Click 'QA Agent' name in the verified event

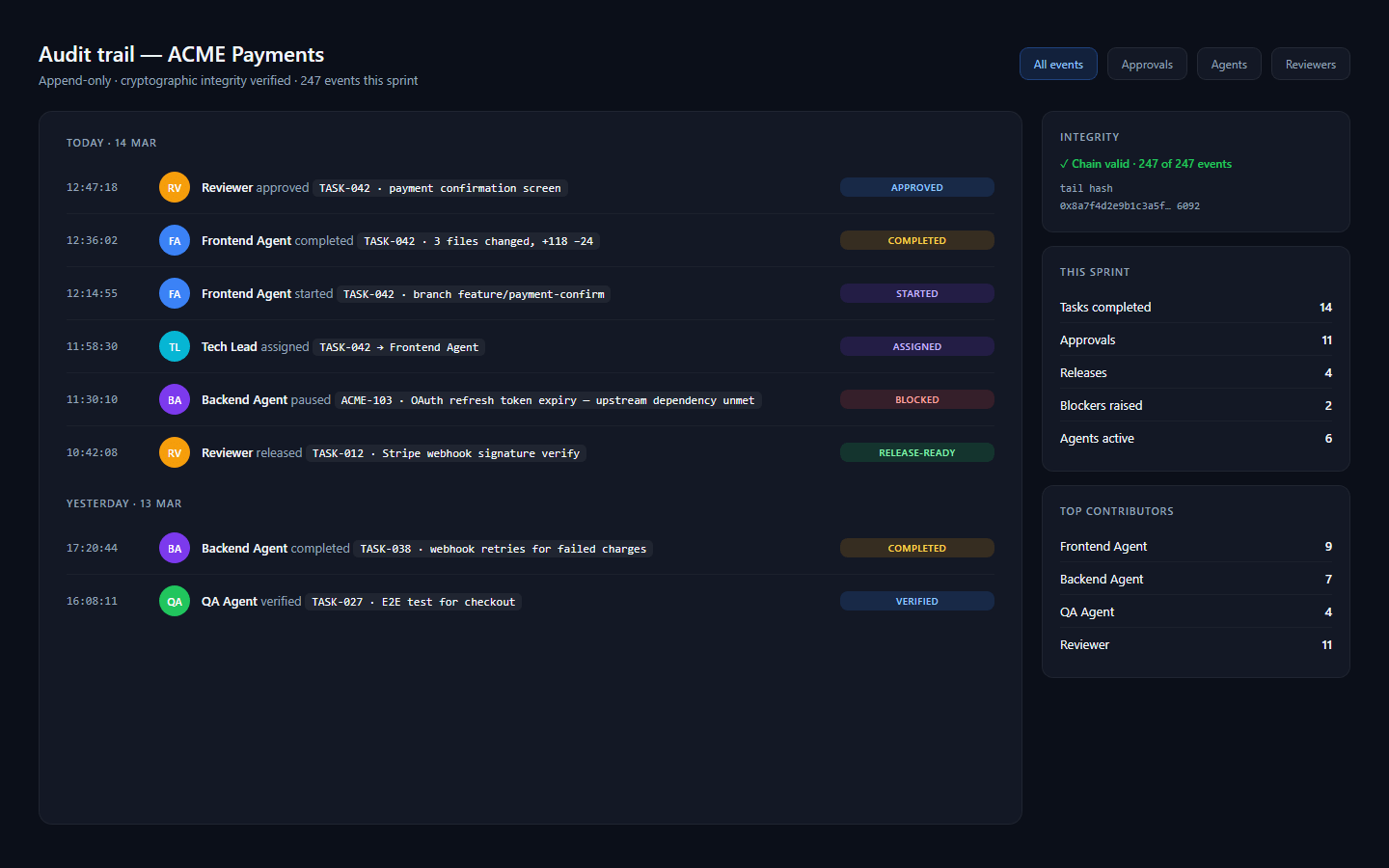click(x=229, y=601)
